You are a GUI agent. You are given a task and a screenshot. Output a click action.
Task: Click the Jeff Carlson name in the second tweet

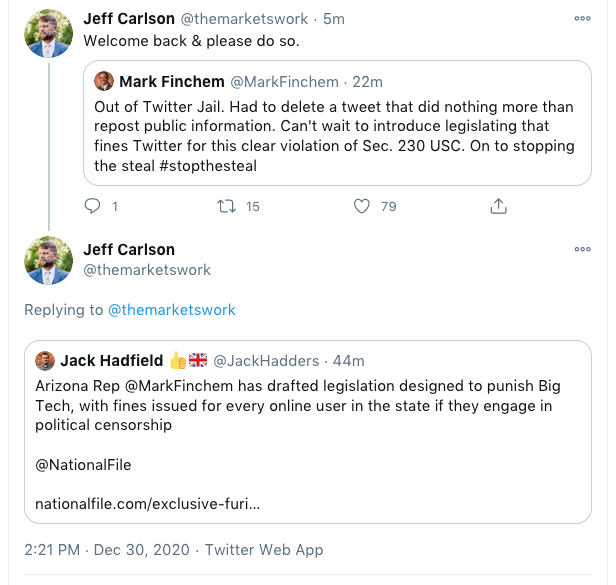128,250
